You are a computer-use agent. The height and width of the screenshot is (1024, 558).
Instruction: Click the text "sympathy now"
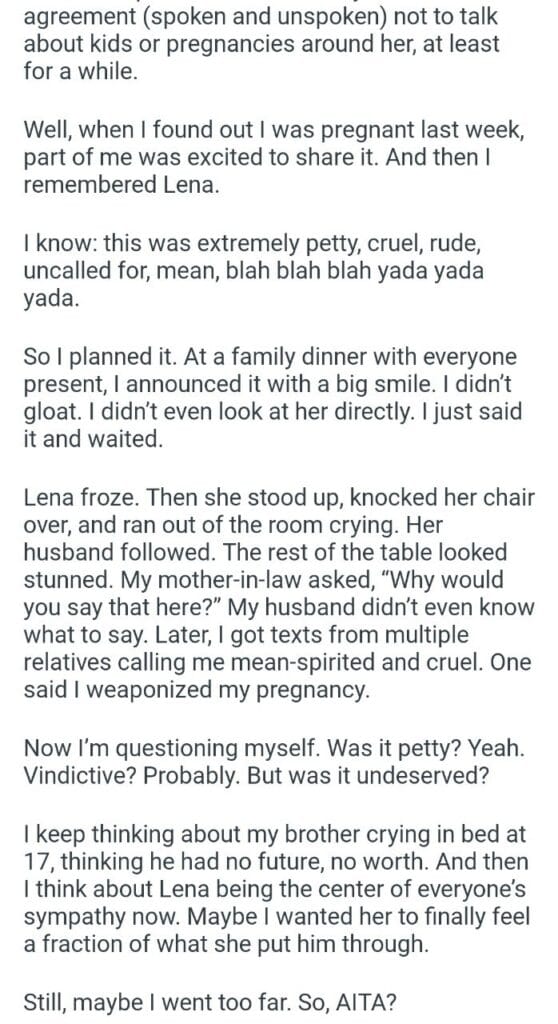[x=103, y=918]
